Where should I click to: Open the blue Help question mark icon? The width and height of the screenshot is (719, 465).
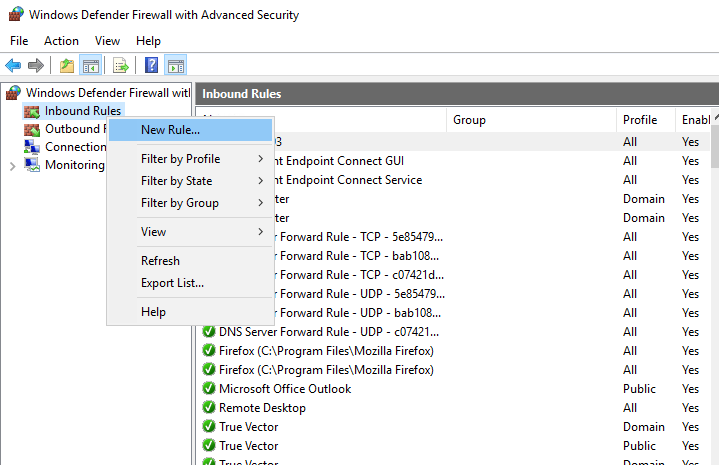[151, 66]
